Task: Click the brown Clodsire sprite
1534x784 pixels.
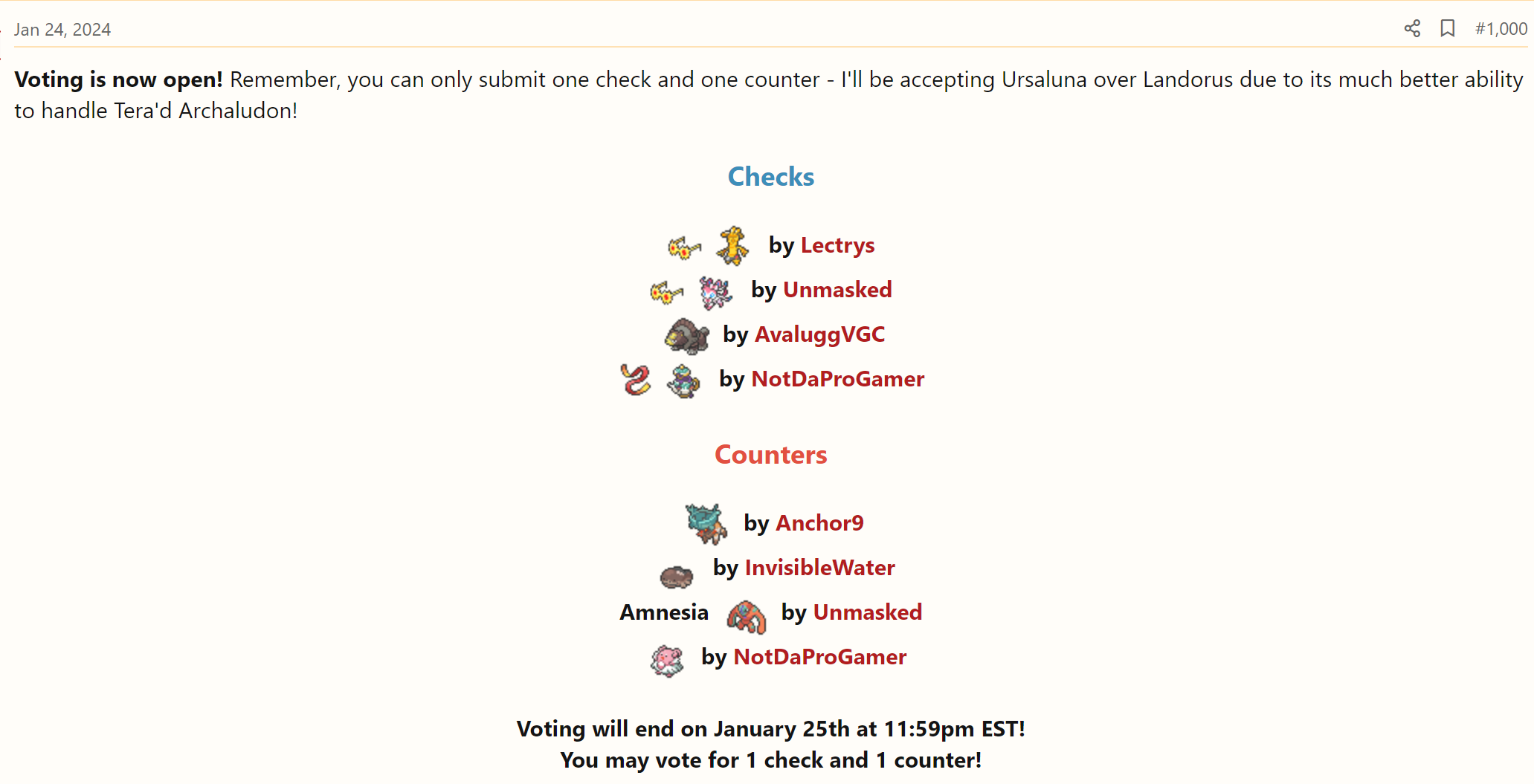Action: point(676,575)
